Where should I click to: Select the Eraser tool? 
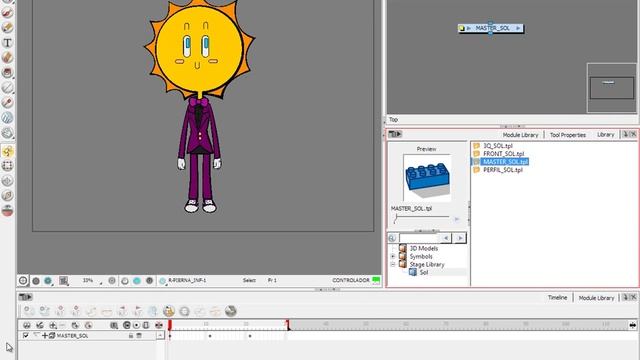point(7,58)
